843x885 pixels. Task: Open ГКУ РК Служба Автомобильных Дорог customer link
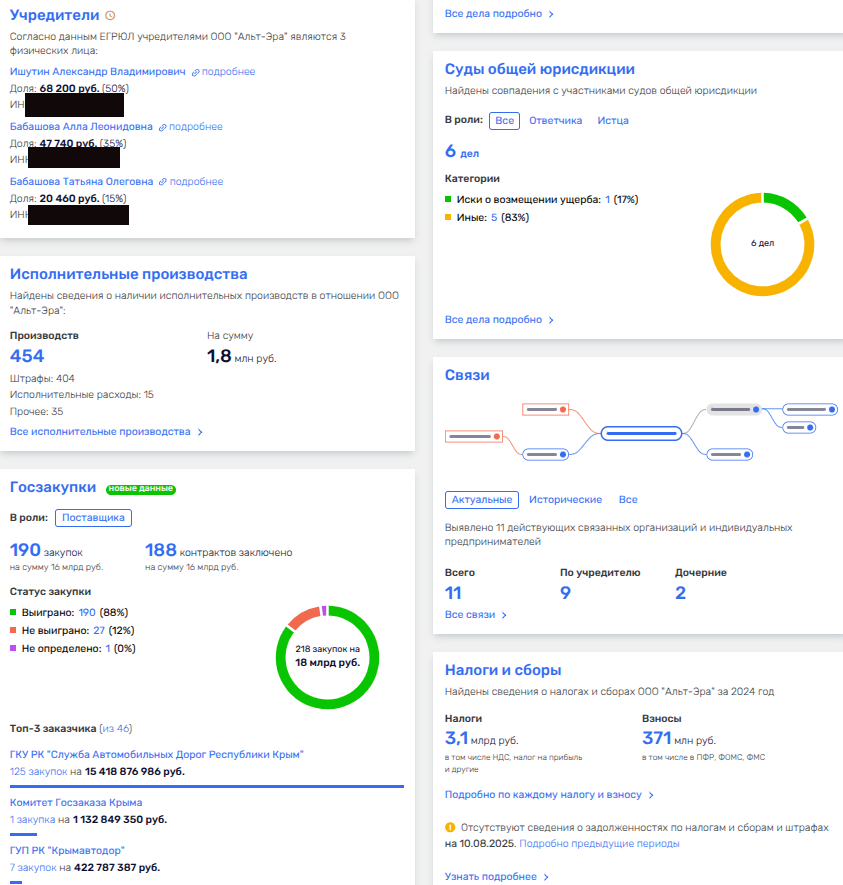point(157,754)
